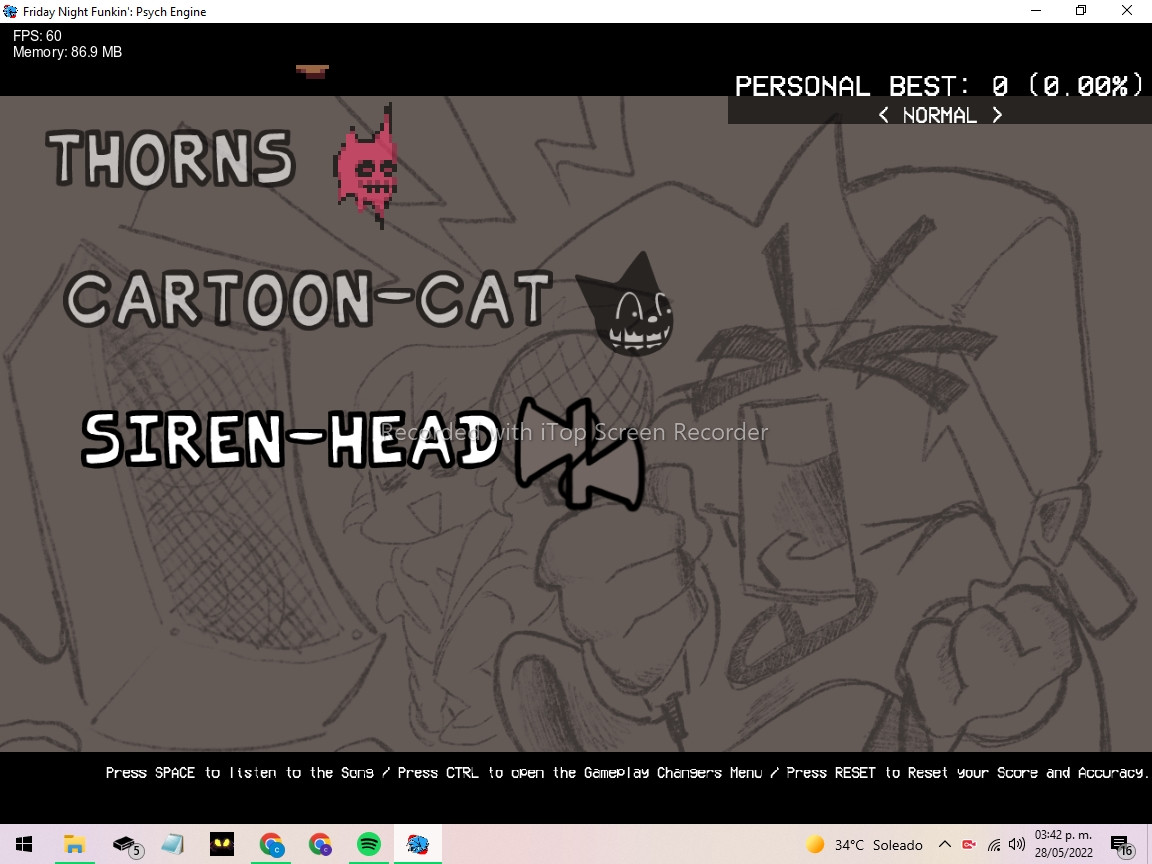Click the iTop Screen Recorder tray icon
The width and height of the screenshot is (1152, 864).
tap(968, 843)
